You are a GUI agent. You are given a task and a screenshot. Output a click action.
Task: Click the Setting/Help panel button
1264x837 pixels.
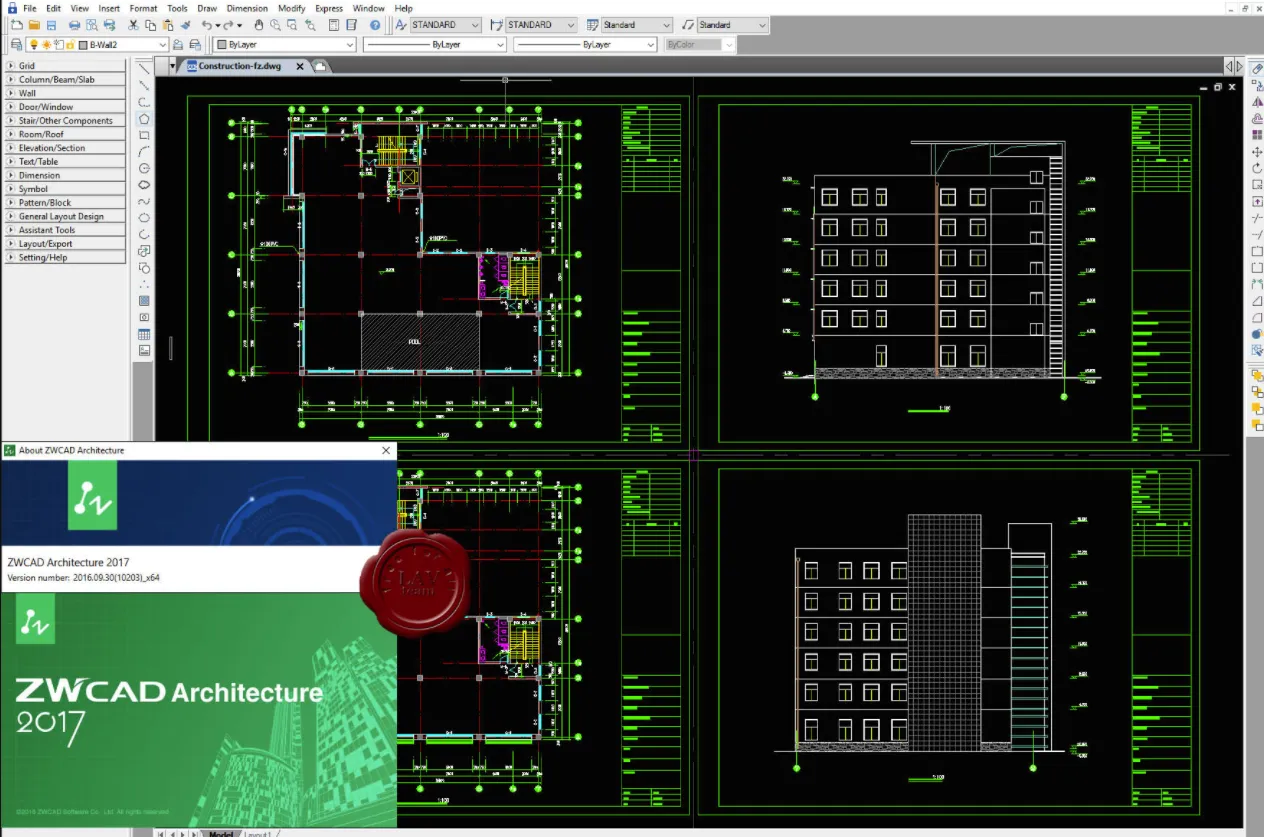66,257
